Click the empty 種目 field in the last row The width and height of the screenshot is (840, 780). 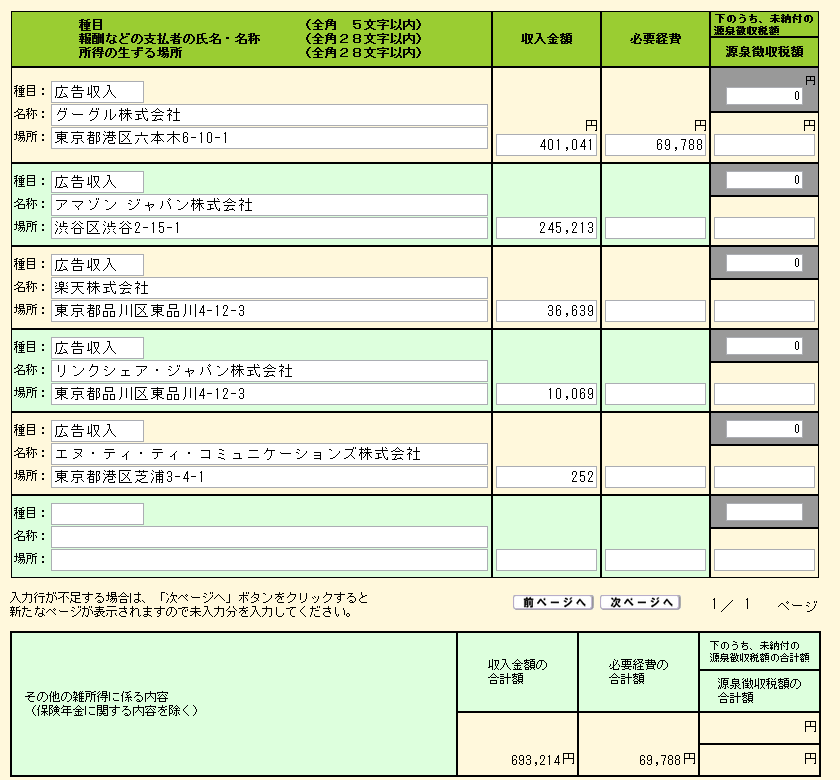pyautogui.click(x=98, y=514)
